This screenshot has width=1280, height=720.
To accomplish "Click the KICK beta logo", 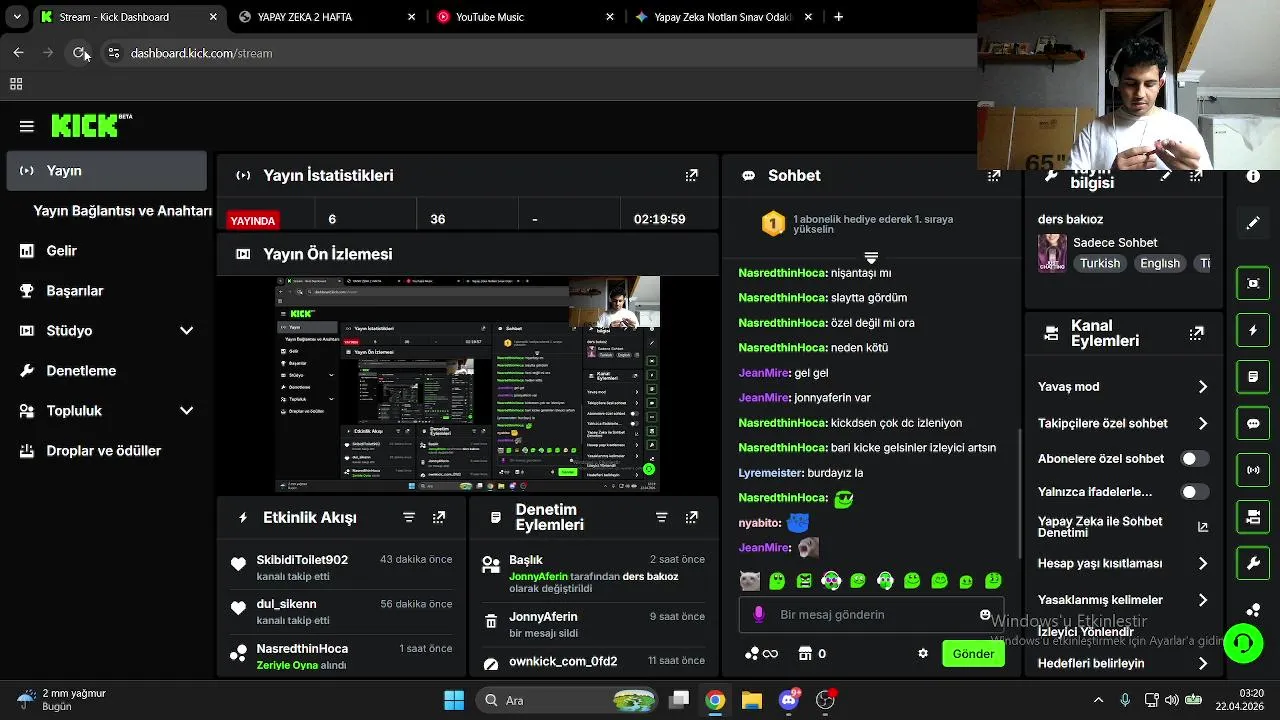I will (x=91, y=125).
